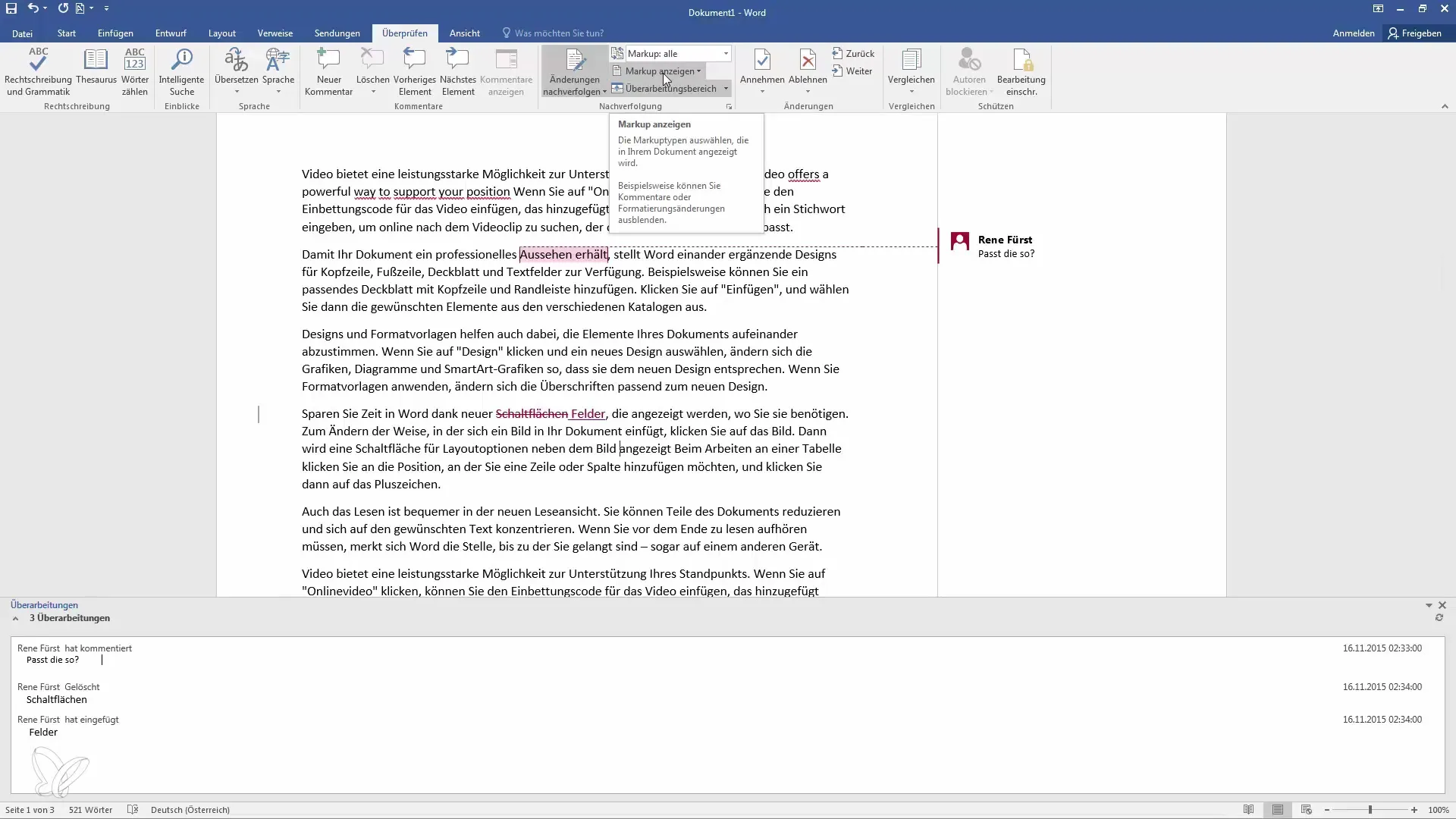Click the redo/repeat icon
The height and width of the screenshot is (819, 1456).
click(x=63, y=8)
